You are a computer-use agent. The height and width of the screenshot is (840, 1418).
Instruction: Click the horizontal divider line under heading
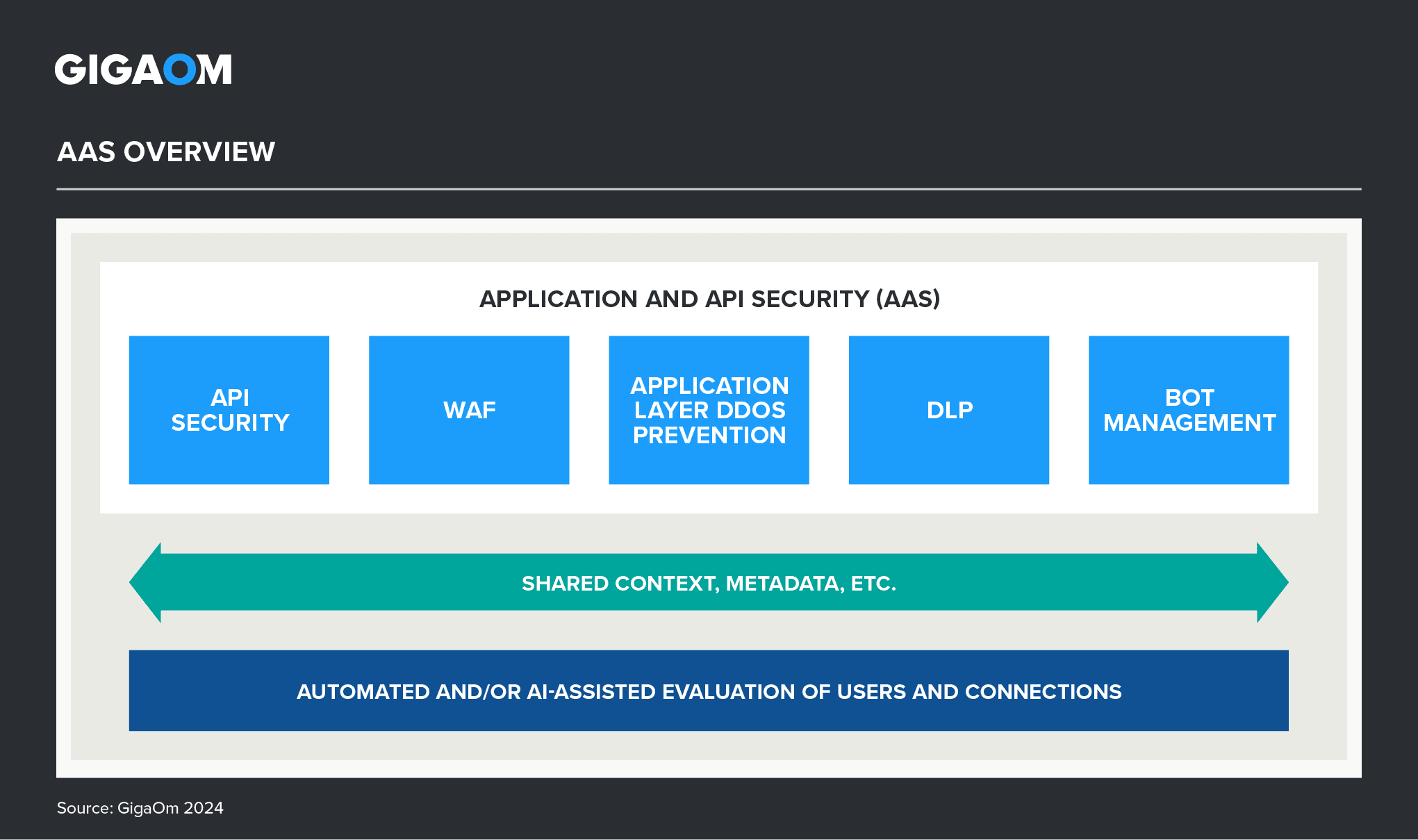(x=709, y=188)
